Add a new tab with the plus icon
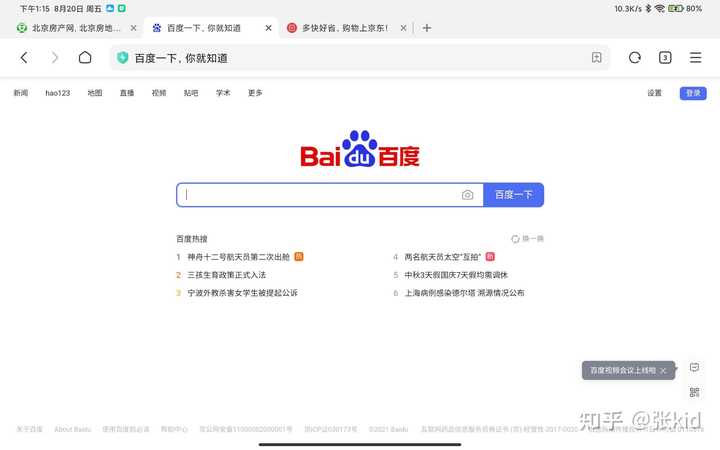Viewport: 720px width, 450px height. click(427, 28)
